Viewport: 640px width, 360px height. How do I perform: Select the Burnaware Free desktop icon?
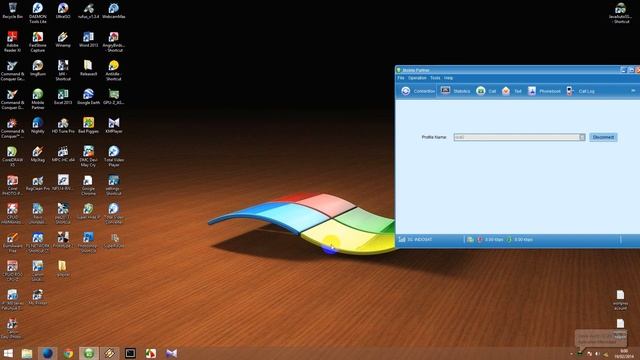pyautogui.click(x=12, y=242)
